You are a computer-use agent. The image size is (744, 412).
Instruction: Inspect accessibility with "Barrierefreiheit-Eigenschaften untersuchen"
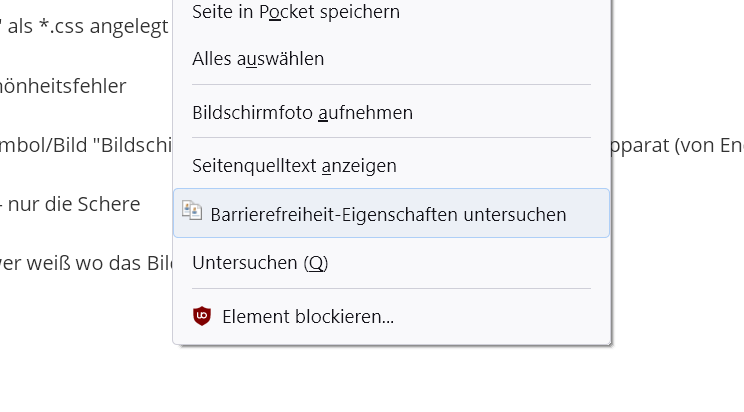pos(388,214)
